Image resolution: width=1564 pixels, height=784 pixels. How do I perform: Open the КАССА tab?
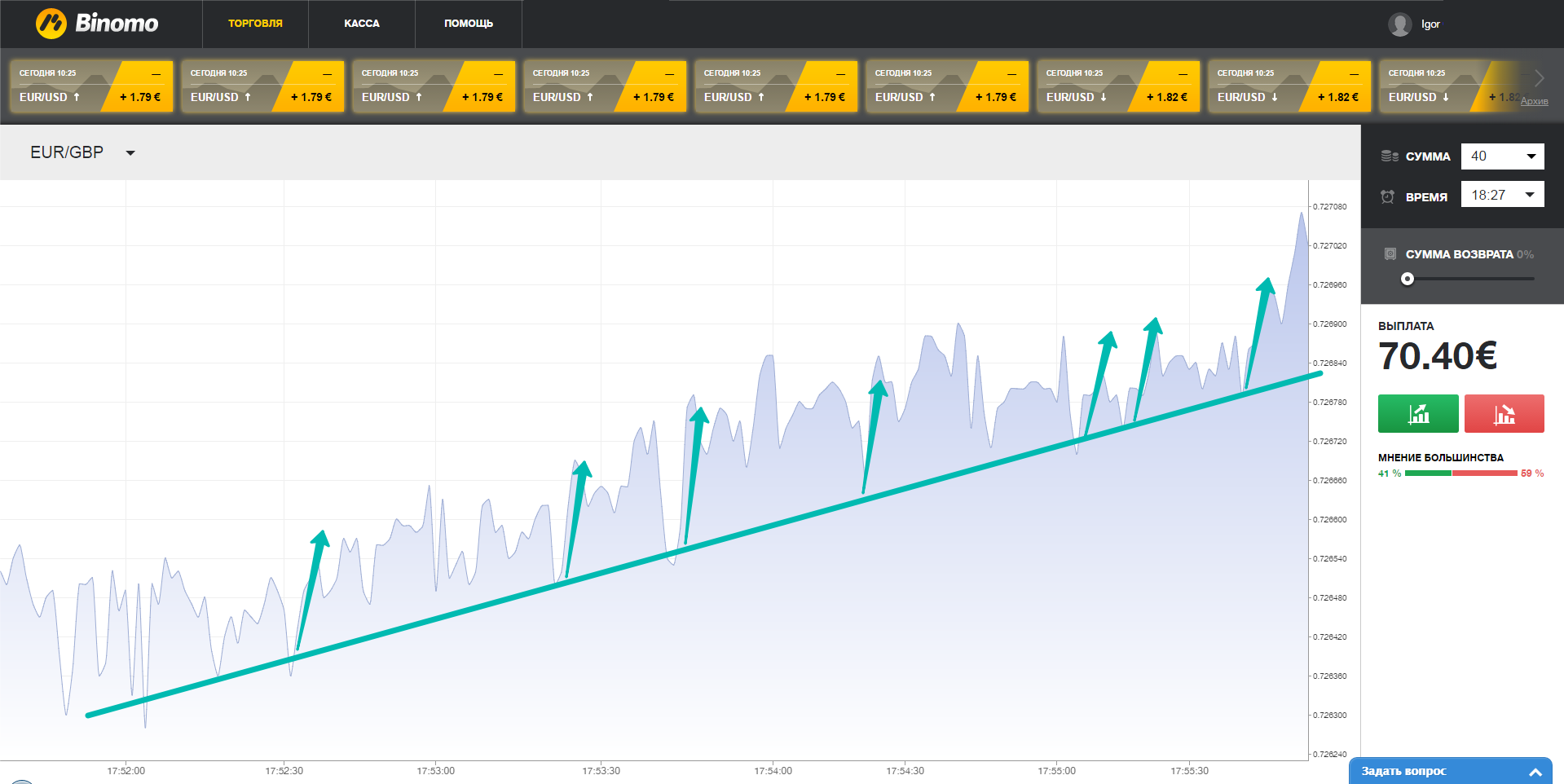pyautogui.click(x=362, y=24)
